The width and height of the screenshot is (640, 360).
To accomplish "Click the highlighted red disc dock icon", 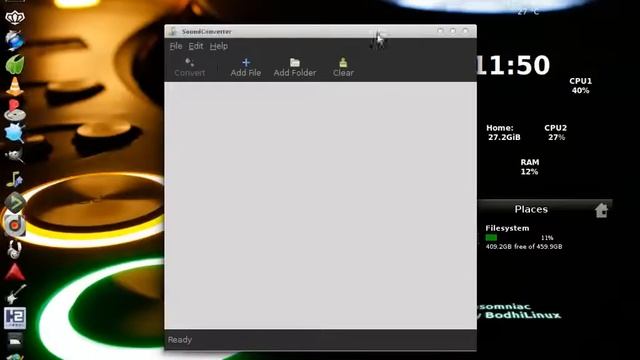I will pos(15,225).
